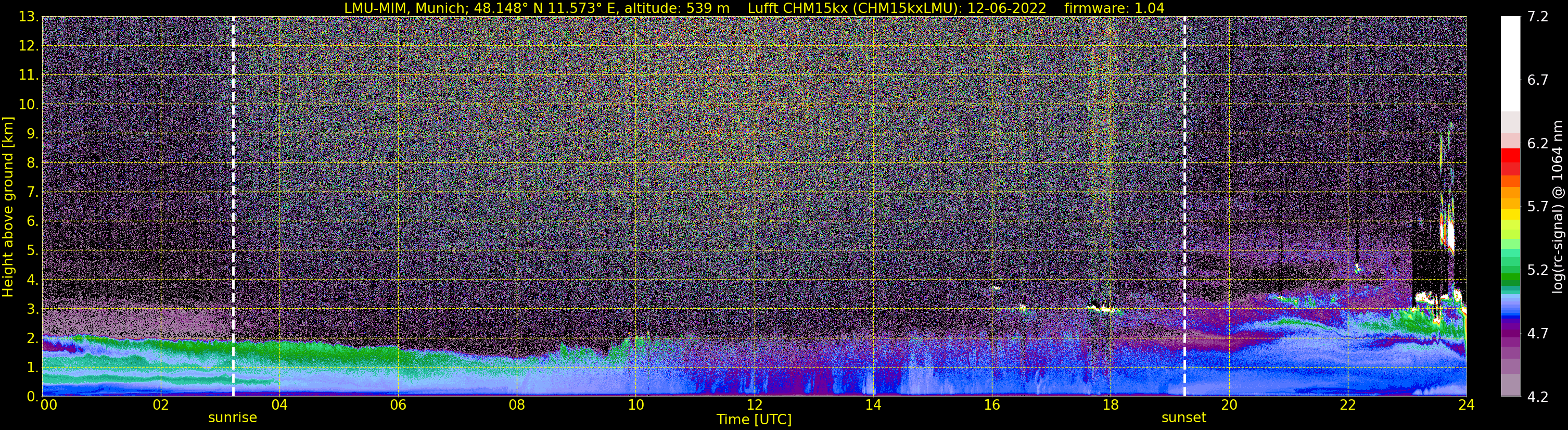Click the time axis tick '10'
This screenshot has width=1568, height=430.
635,405
